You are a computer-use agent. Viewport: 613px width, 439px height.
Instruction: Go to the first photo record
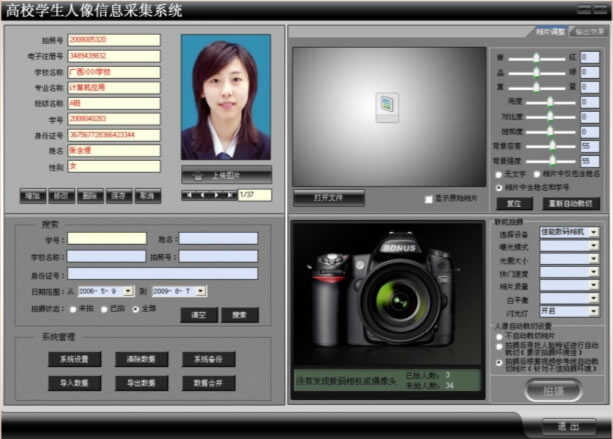(187, 194)
